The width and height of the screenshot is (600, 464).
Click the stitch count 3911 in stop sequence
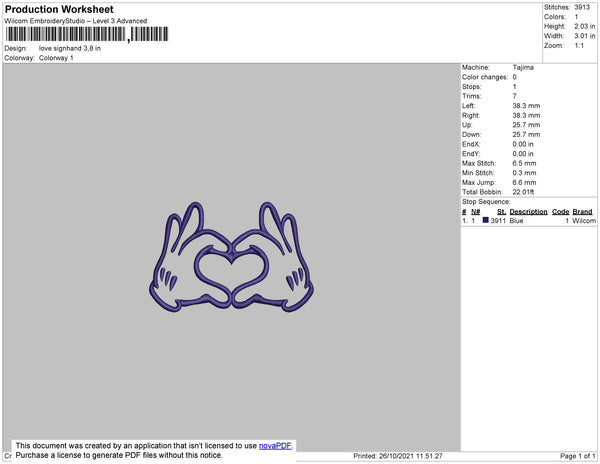pyautogui.click(x=498, y=221)
